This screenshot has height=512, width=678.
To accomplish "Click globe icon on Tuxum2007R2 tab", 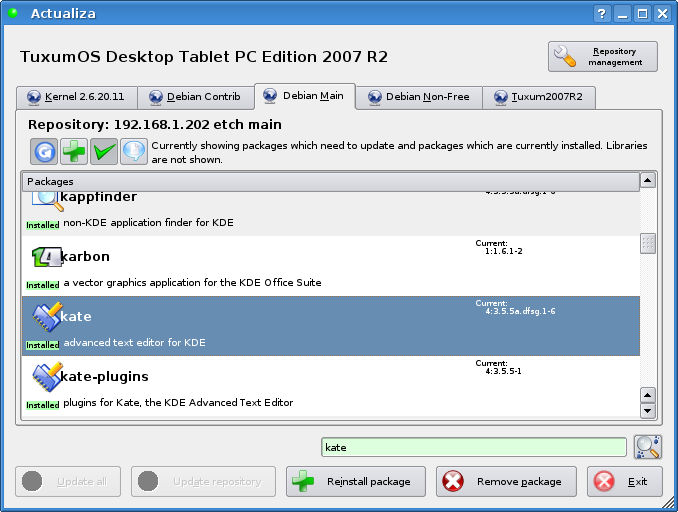I will (501, 97).
